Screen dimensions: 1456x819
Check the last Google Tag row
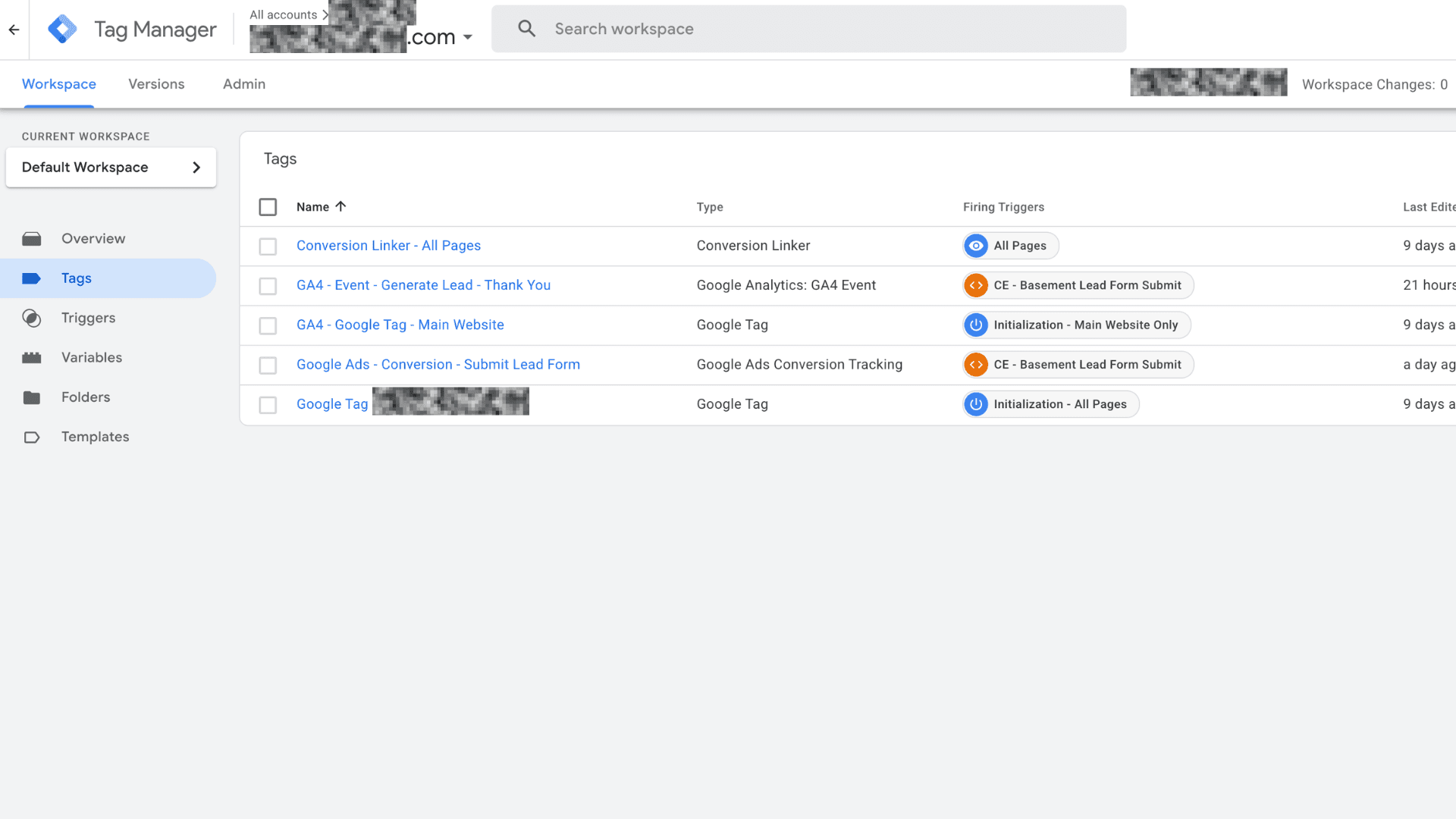(268, 405)
